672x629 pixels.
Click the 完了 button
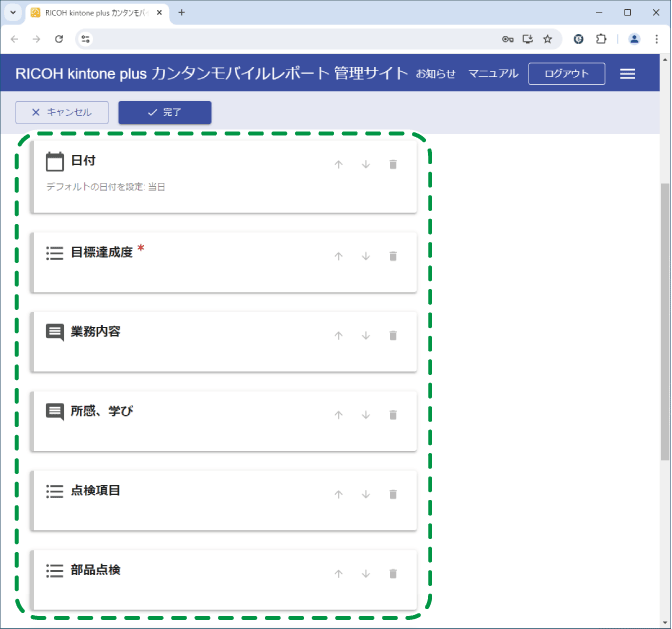click(165, 112)
